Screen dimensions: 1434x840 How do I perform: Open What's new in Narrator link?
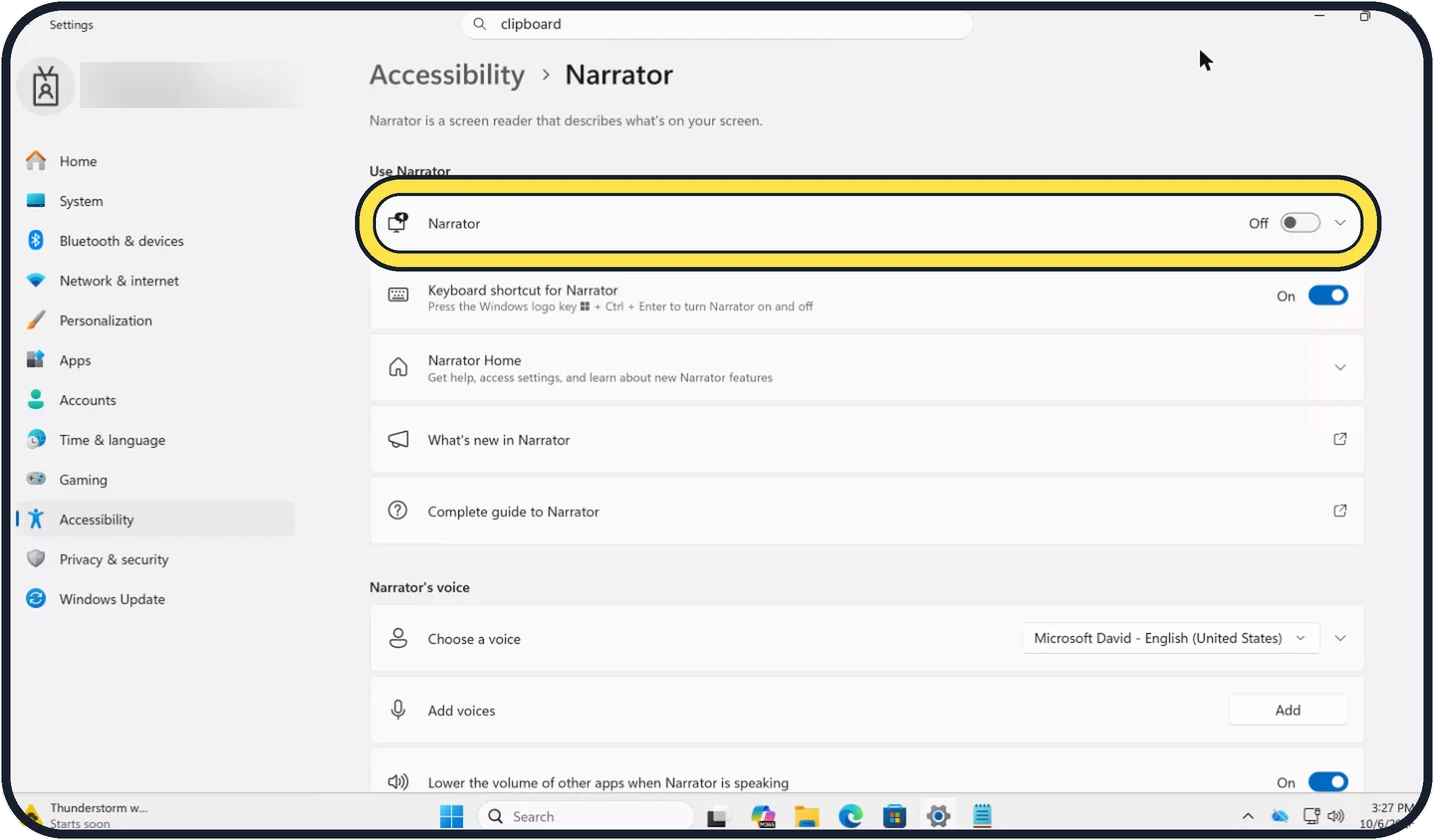coord(867,440)
